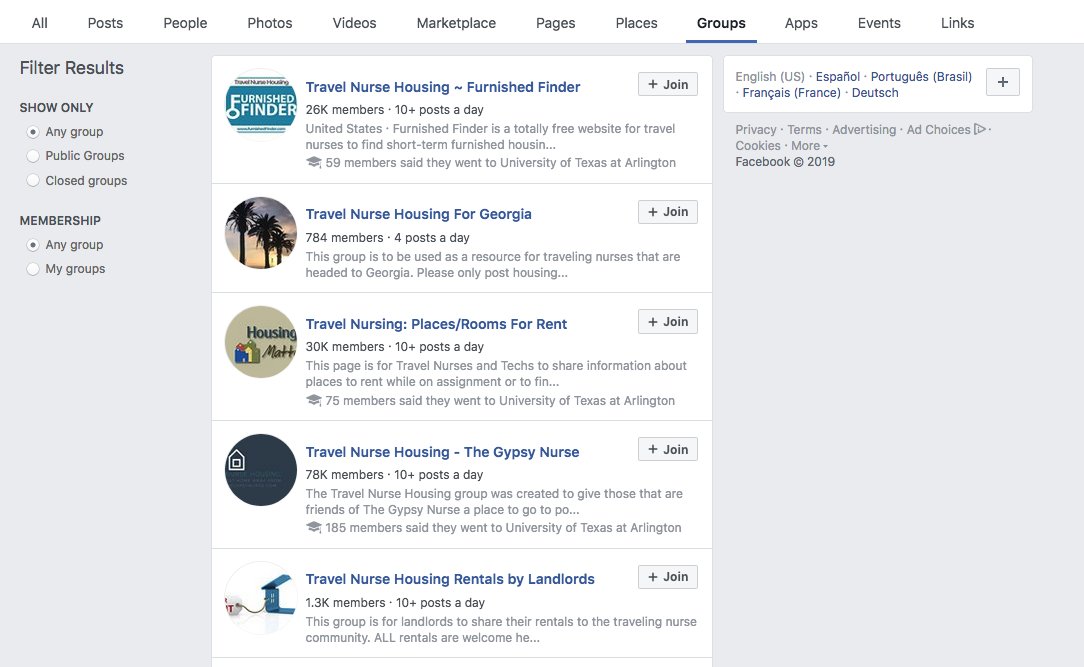Join Travel Nurse Housing For Georgia group
This screenshot has width=1084, height=667.
[668, 212]
